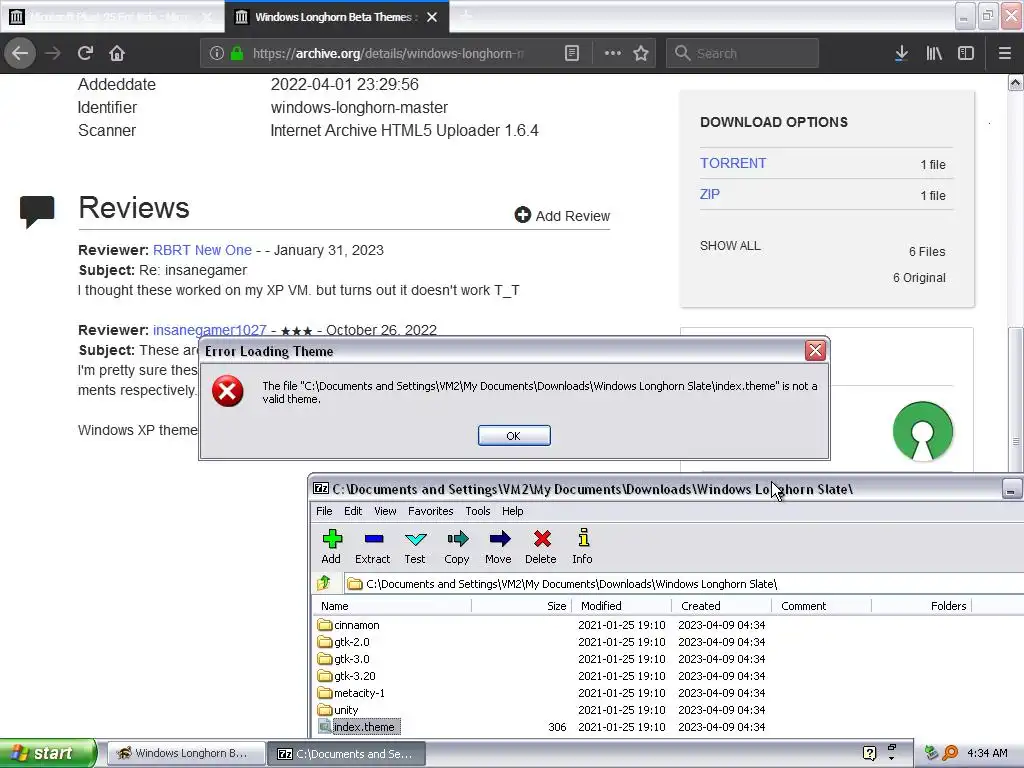1024x768 pixels.
Task: Open the 7-Zip Edit menu
Action: [353, 511]
